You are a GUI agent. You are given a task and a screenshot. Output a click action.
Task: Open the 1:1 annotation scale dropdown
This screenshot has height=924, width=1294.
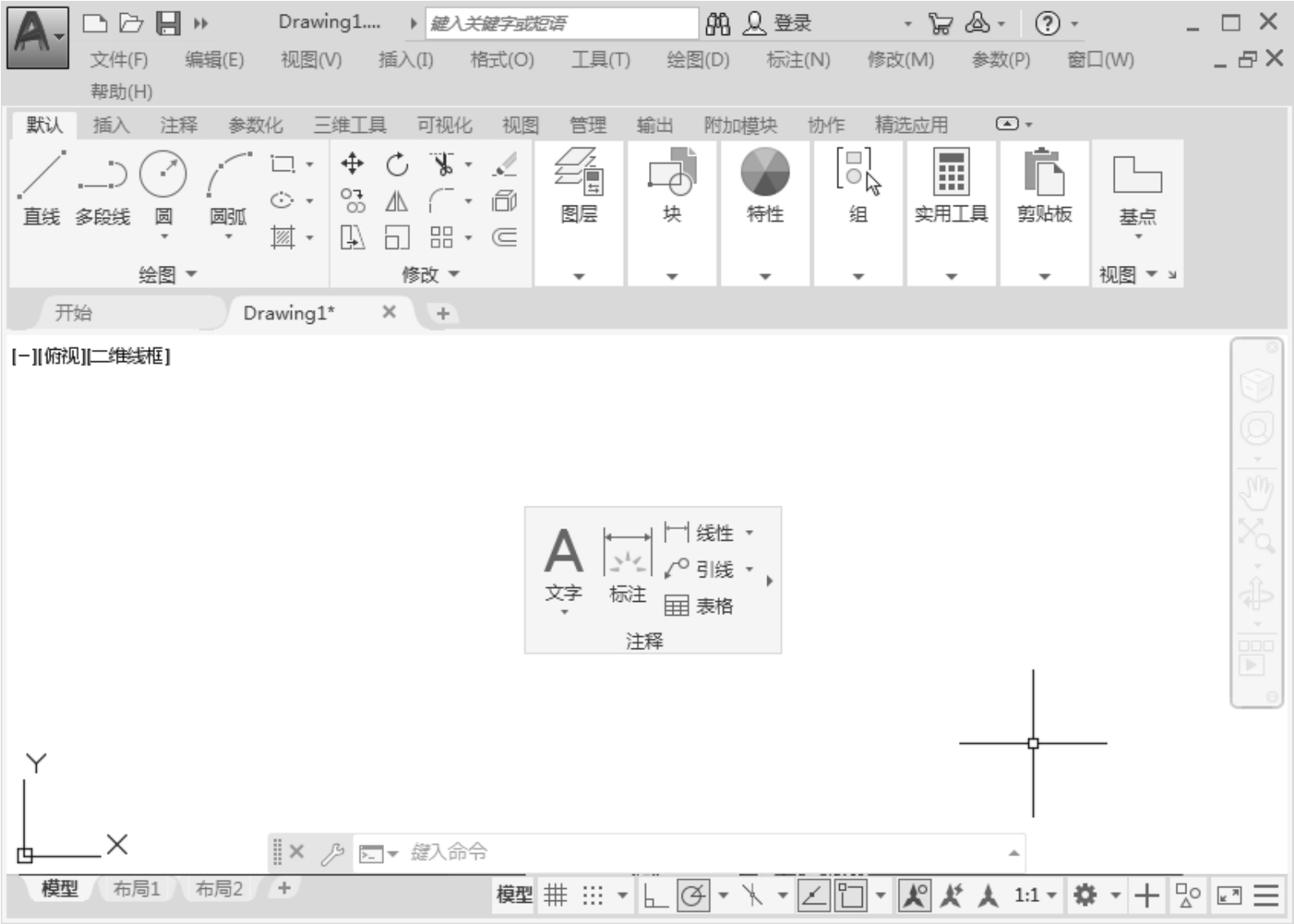1035,895
